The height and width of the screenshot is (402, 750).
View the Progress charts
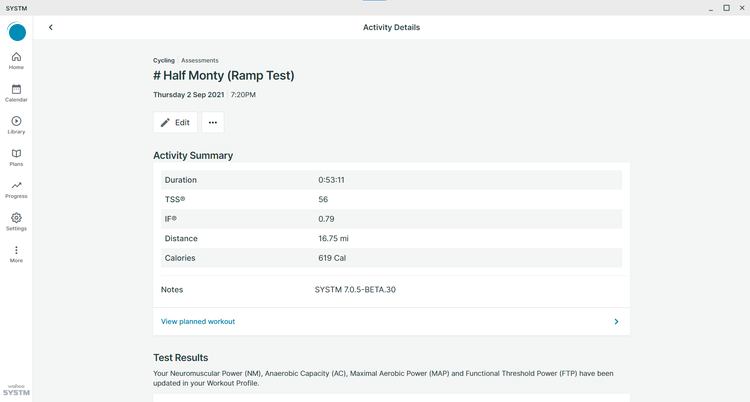click(16, 190)
